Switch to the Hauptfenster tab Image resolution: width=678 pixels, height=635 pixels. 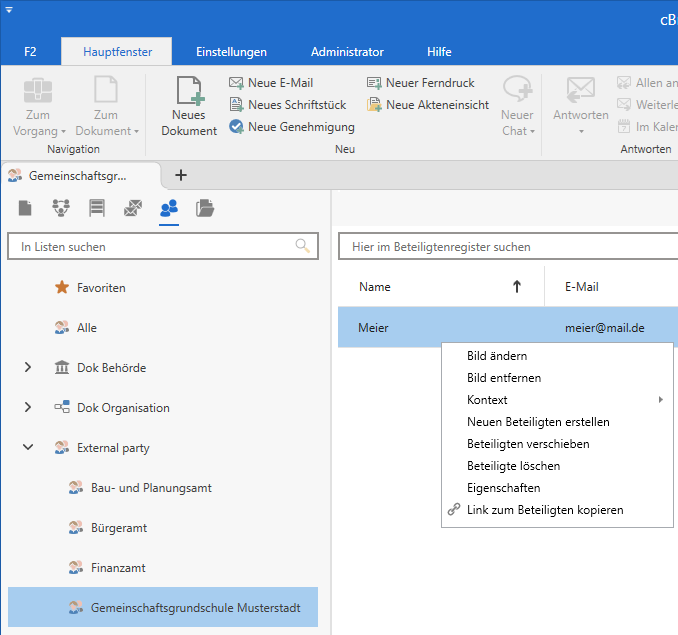(117, 52)
